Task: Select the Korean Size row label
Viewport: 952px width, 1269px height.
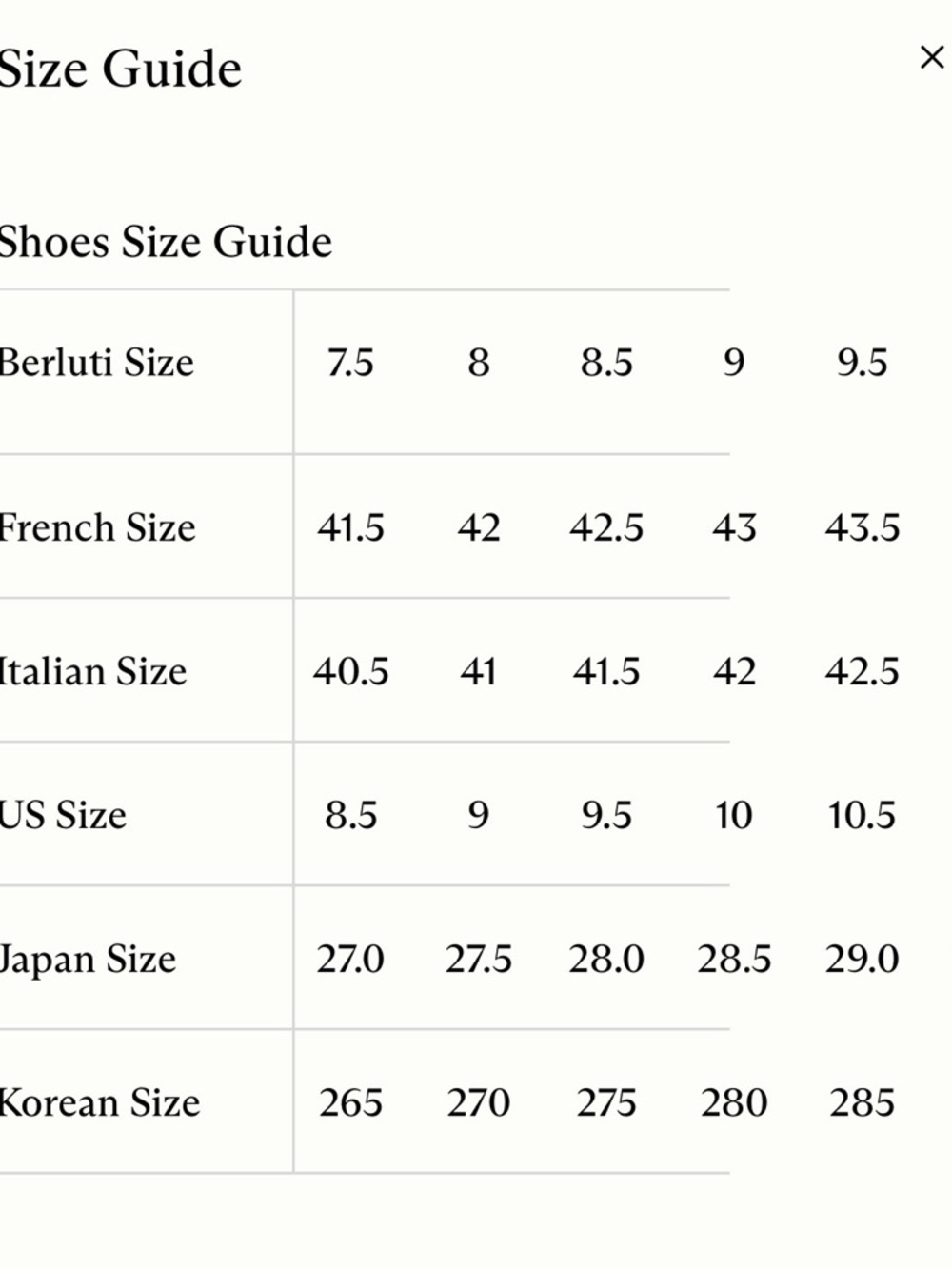Action: point(99,1102)
